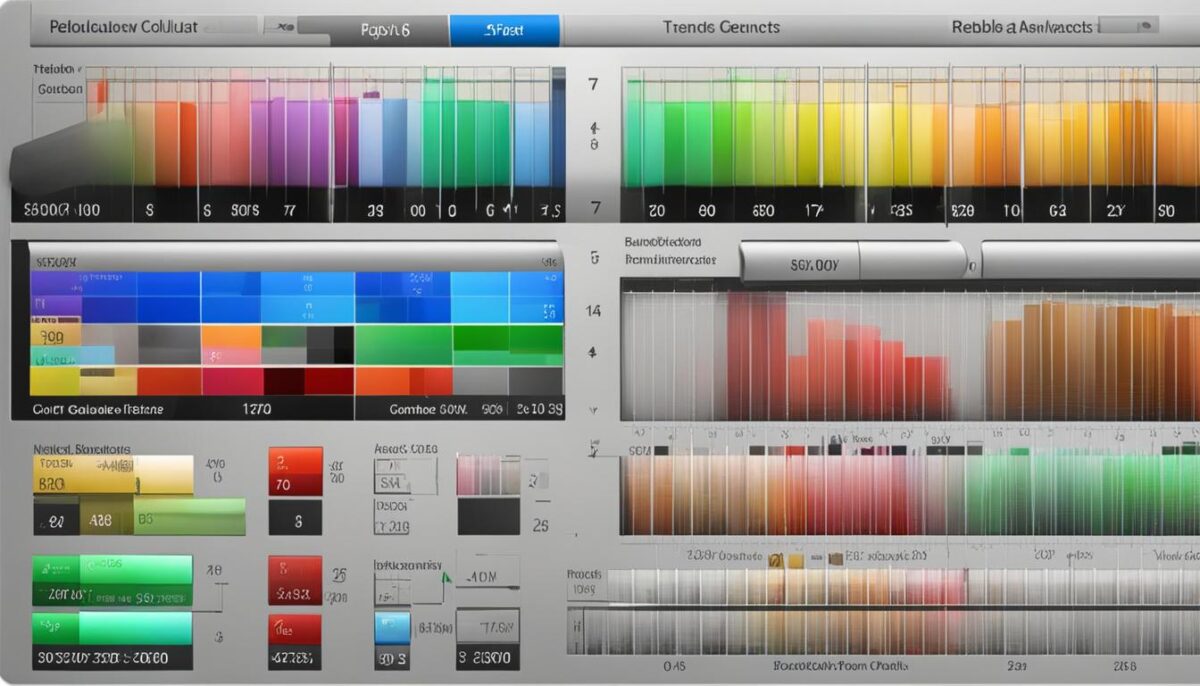Viewport: 1200px width, 686px height.
Task: Click the blue square tile icon near bottom row
Action: click(x=392, y=627)
